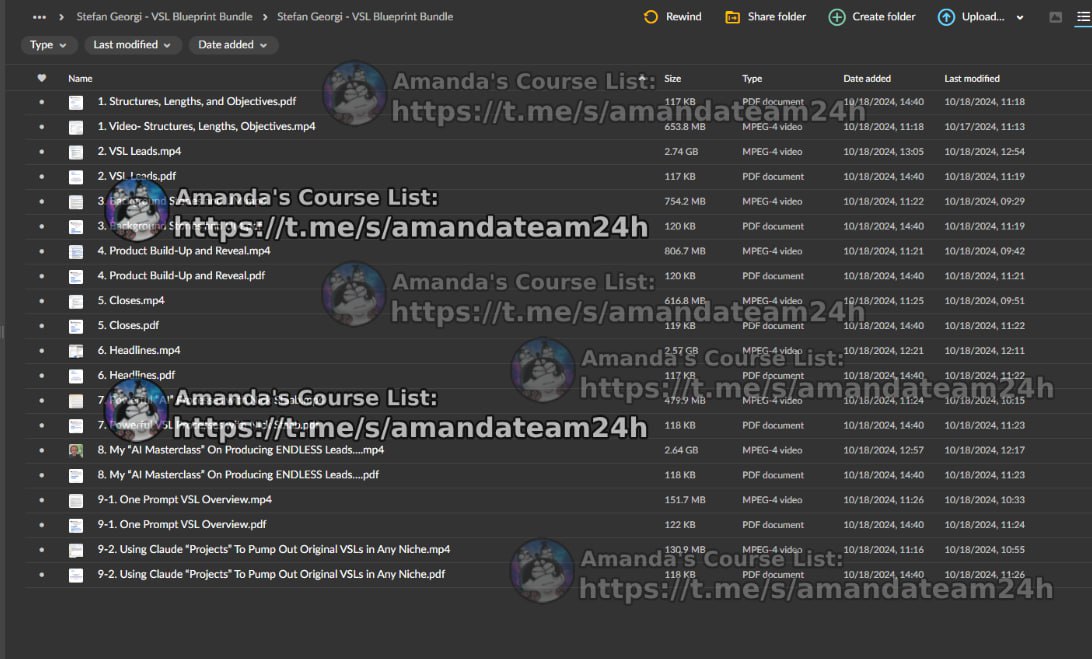Click date added '10/18/2024, 12:57'
Image resolution: width=1092 pixels, height=659 pixels.
[x=883, y=450]
